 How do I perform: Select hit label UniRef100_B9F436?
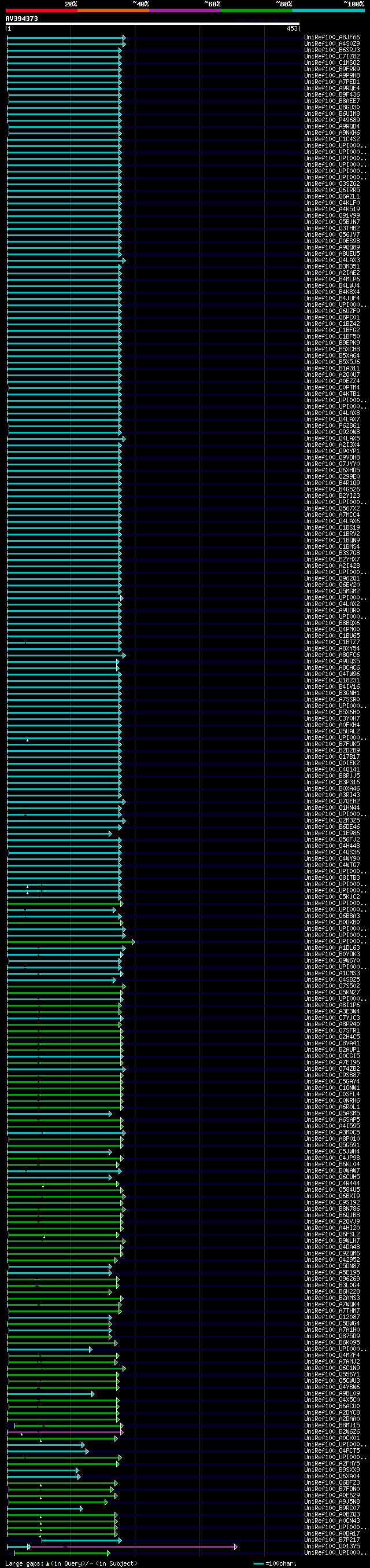point(332,95)
